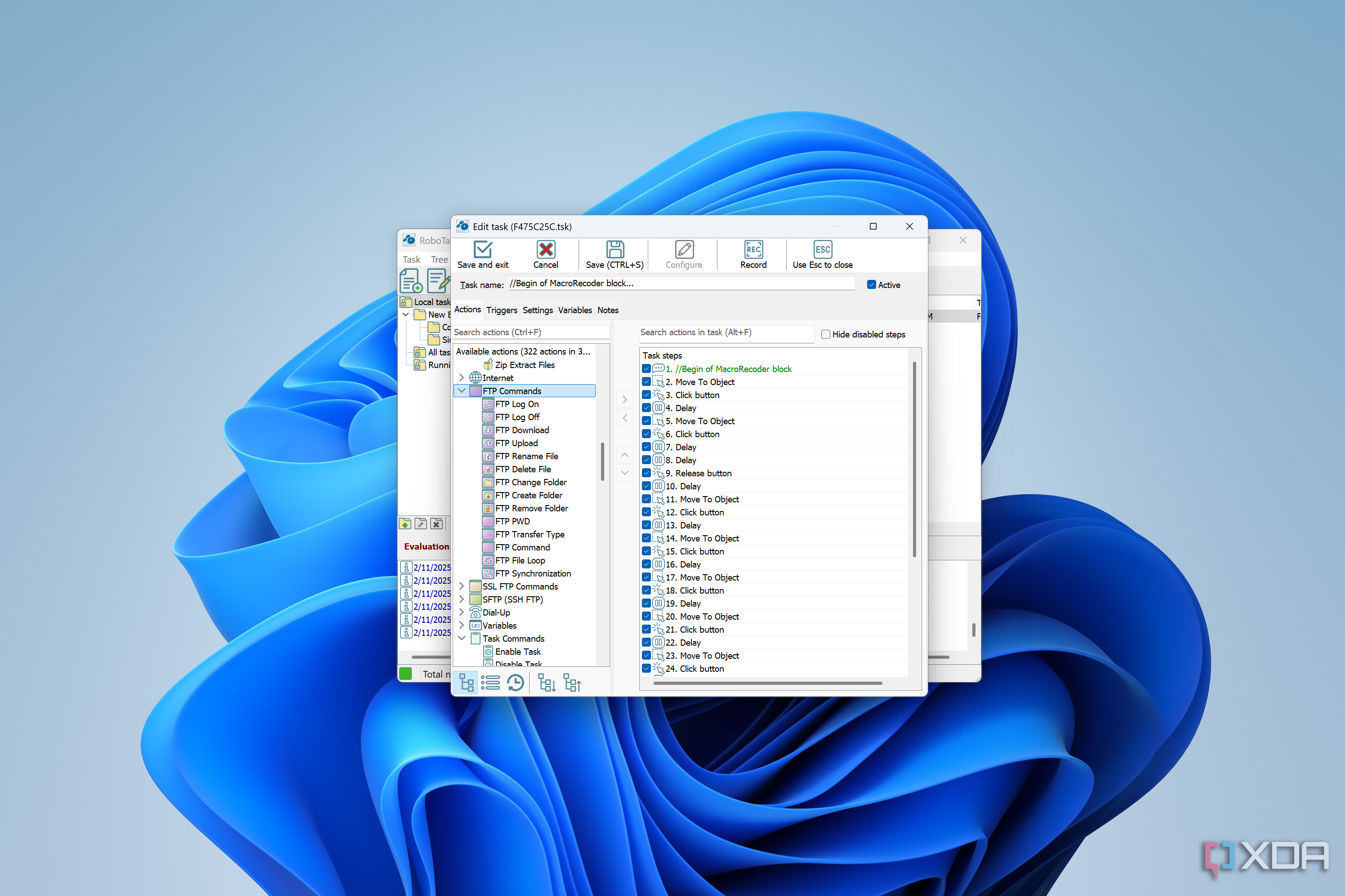This screenshot has width=1345, height=896.
Task: Select step 14 Move To Object row
Action: pos(774,539)
